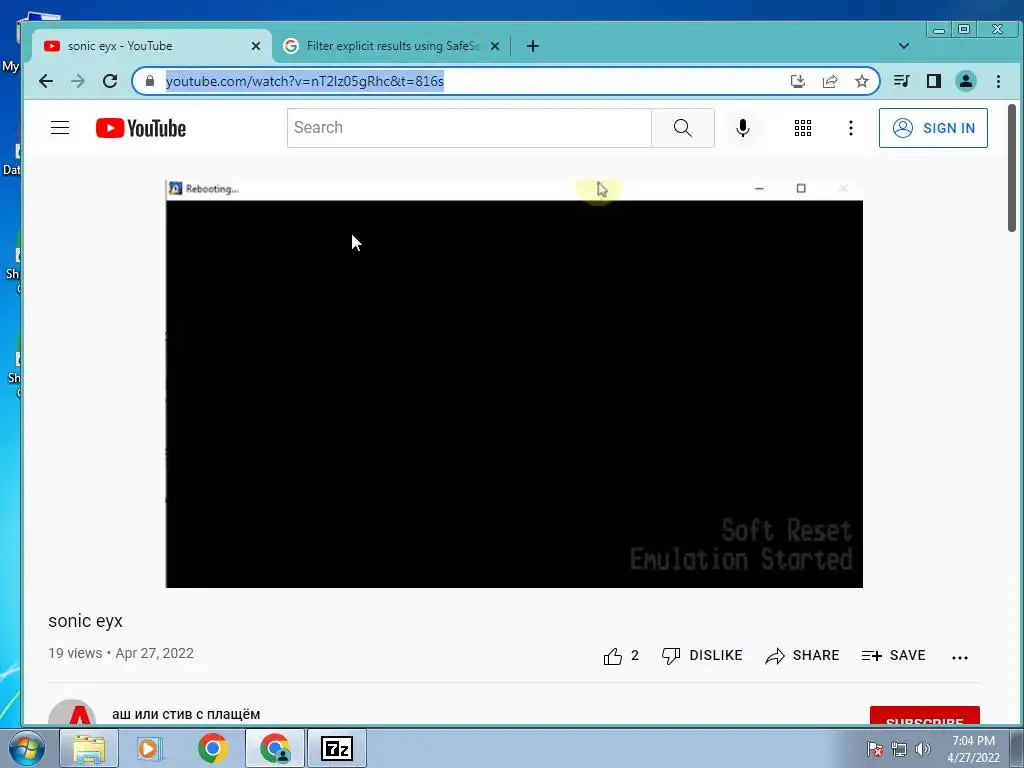
Task: Save video to a playlist
Action: pos(893,655)
